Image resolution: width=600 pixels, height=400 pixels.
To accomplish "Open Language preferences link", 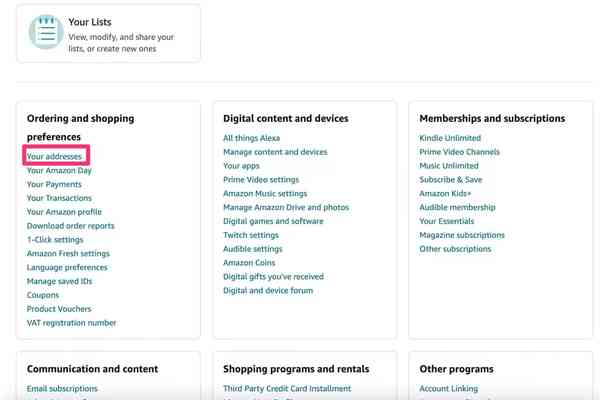I will pyautogui.click(x=67, y=268).
